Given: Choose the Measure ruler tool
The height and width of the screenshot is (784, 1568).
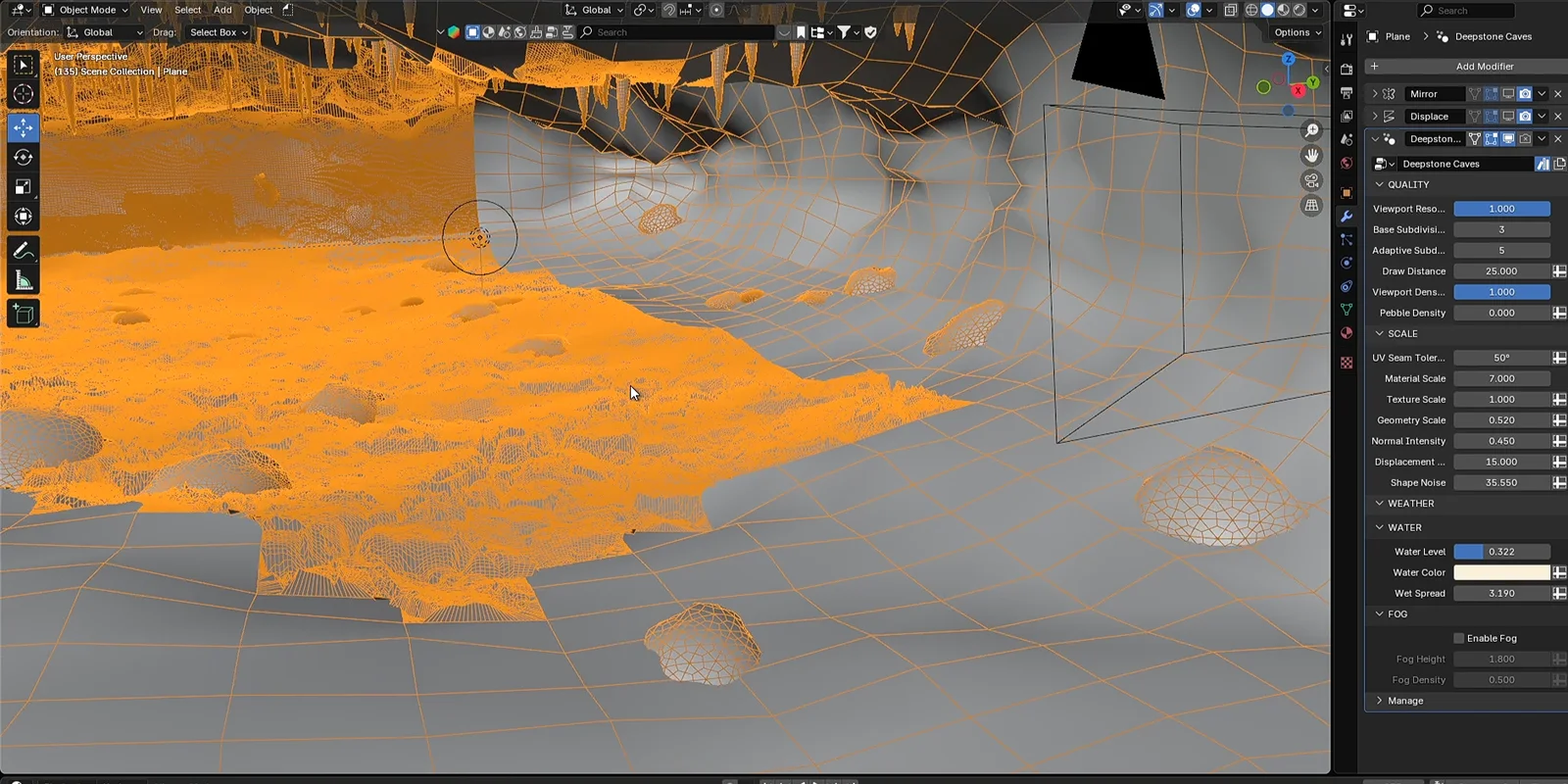Looking at the screenshot, I should click(24, 282).
